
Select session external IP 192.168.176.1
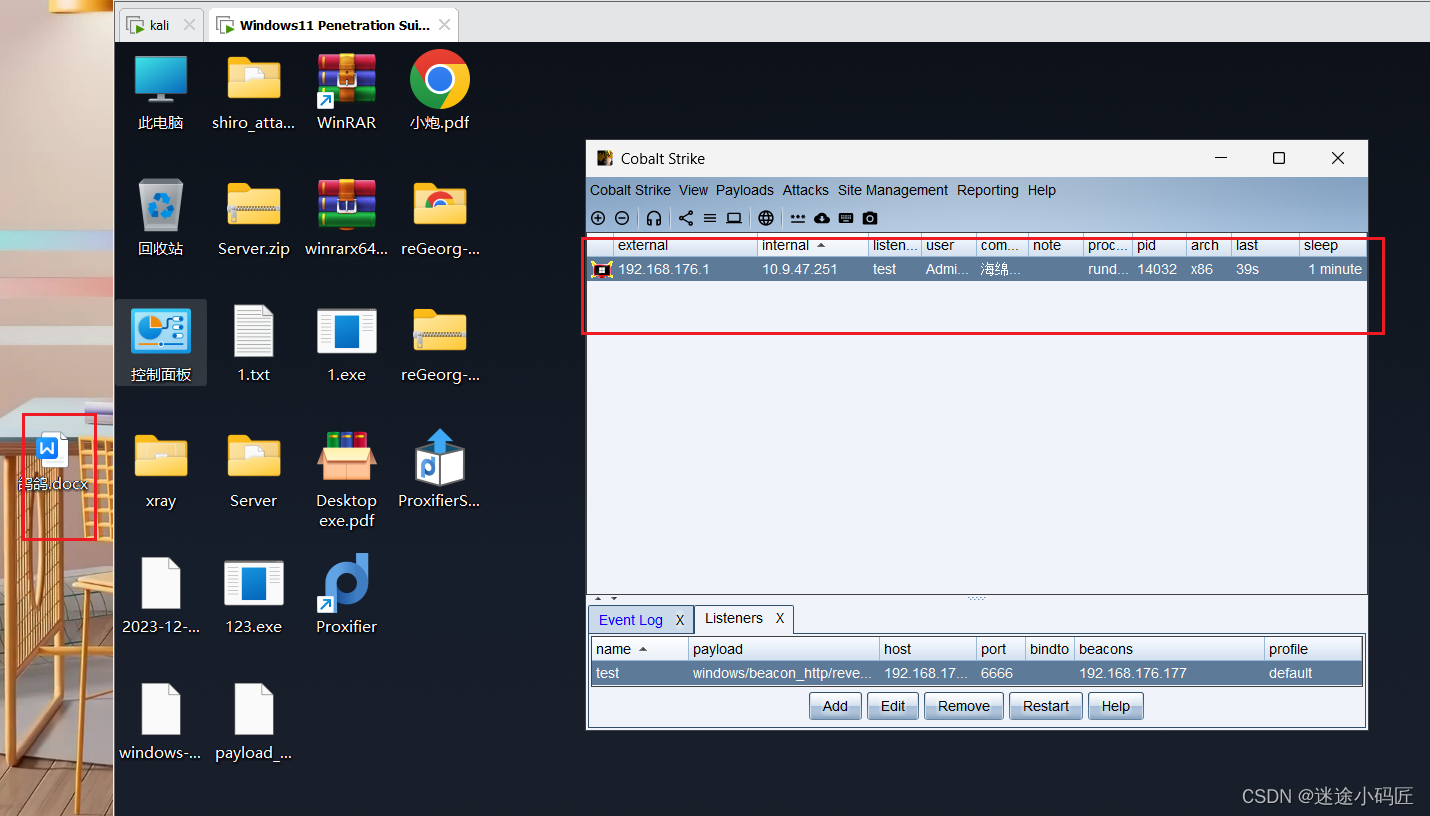664,269
